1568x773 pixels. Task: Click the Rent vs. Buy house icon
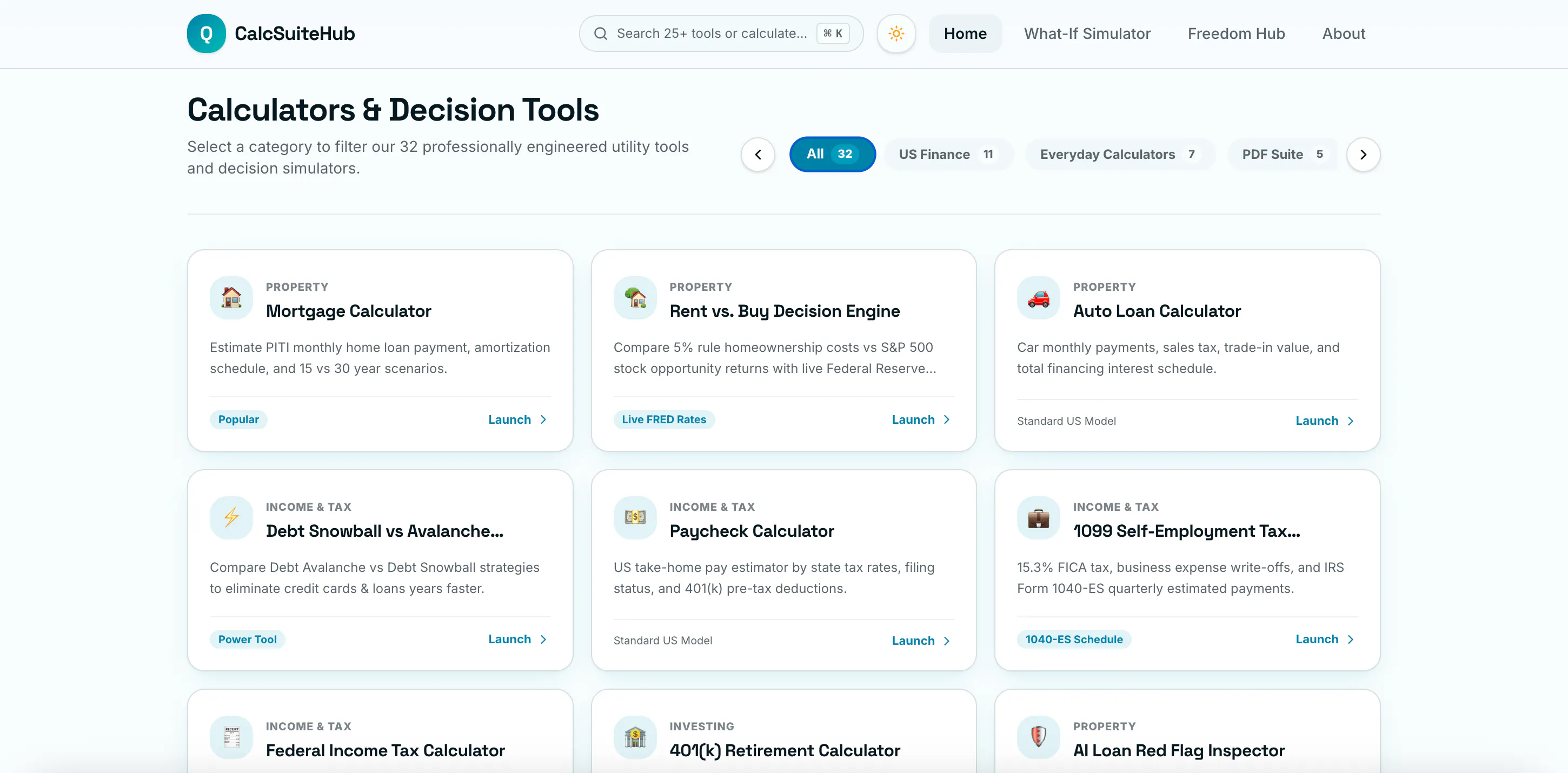pyautogui.click(x=635, y=298)
